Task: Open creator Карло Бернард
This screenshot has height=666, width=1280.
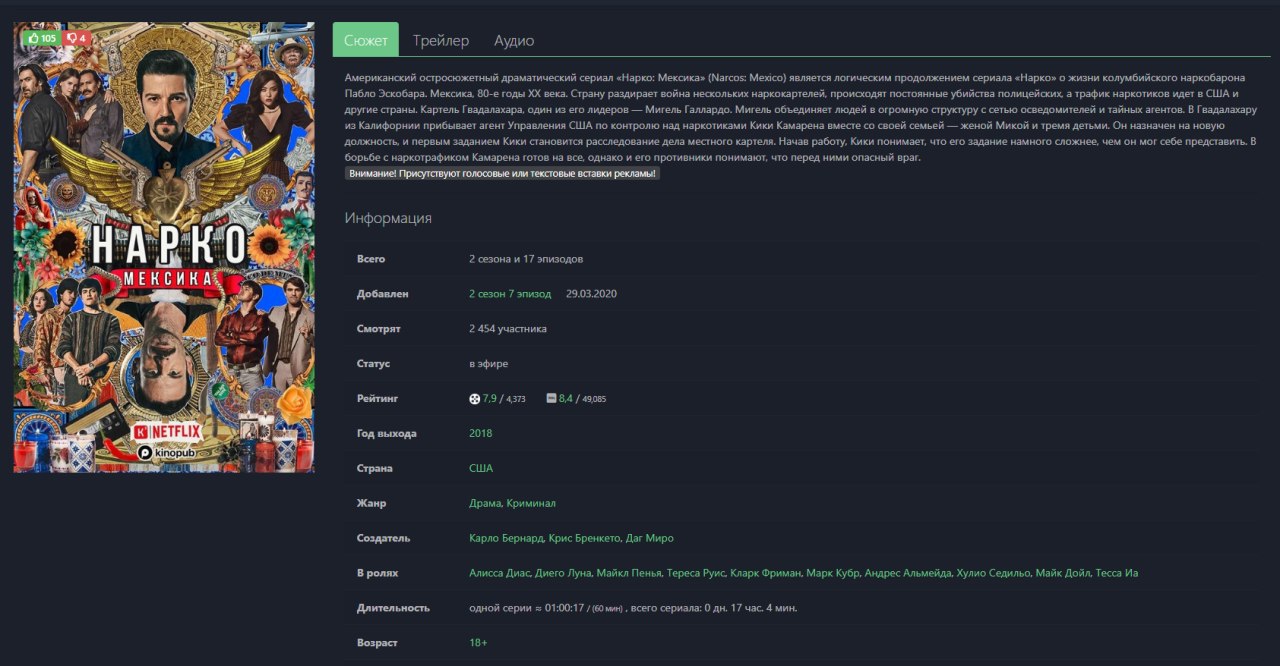Action: [x=507, y=538]
